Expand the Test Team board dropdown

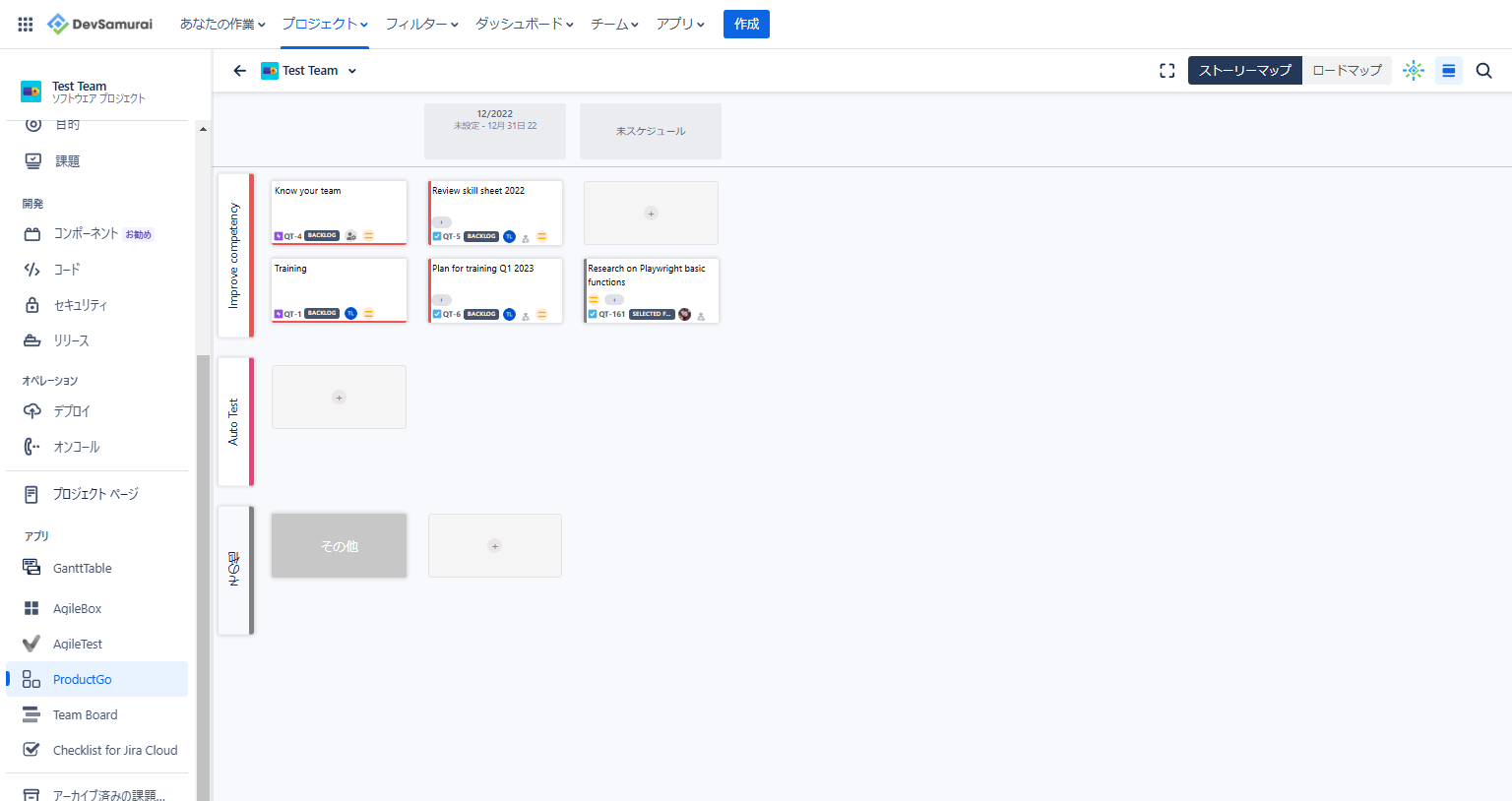352,71
